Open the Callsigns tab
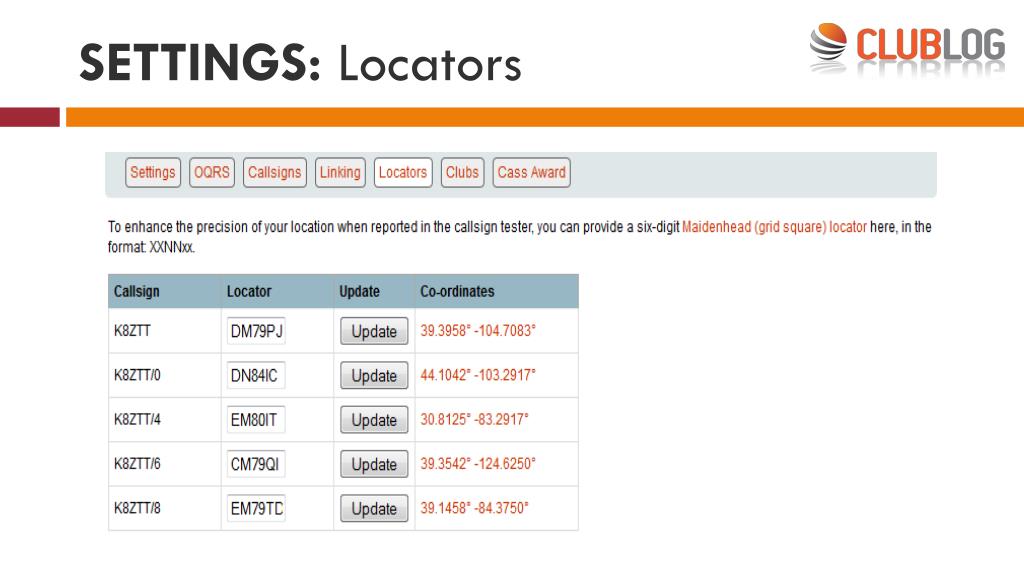 tap(274, 172)
